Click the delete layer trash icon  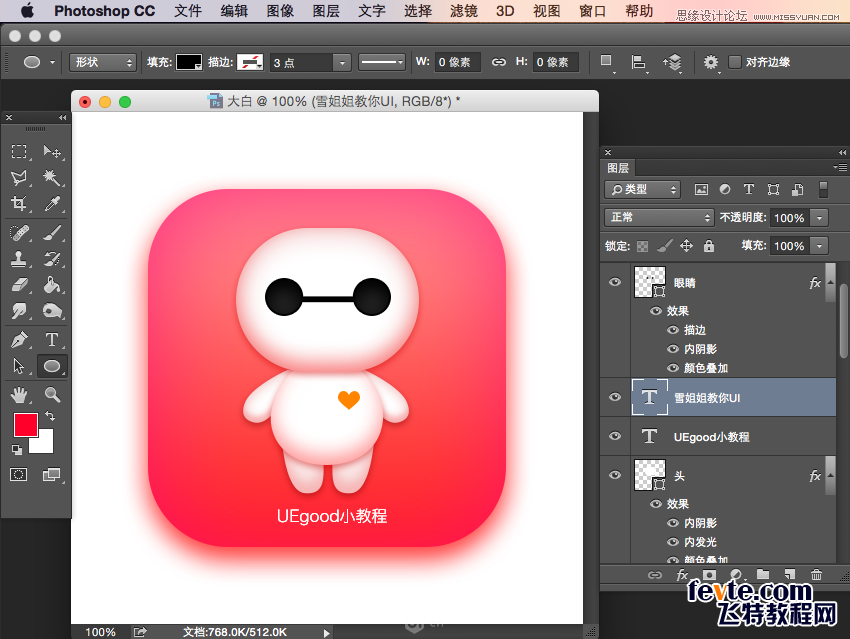(816, 575)
